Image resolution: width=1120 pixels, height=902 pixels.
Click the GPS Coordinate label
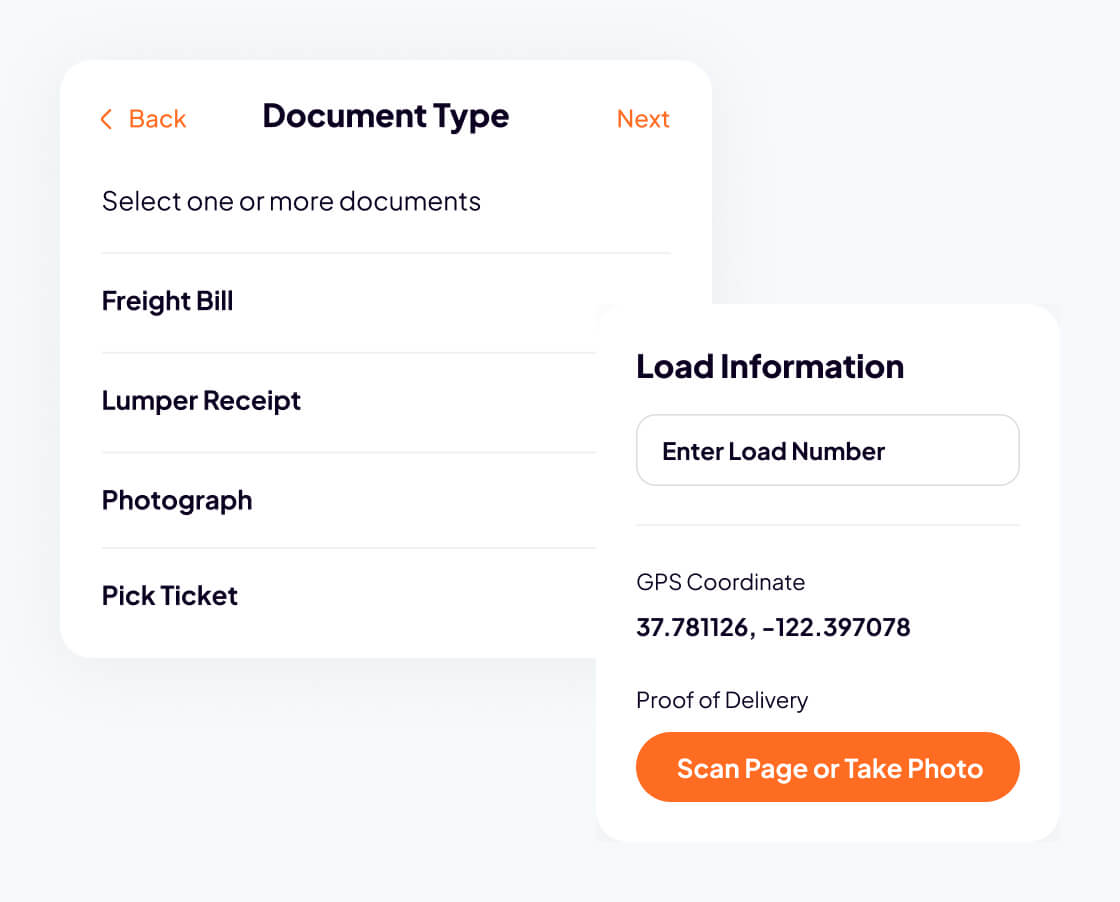click(720, 582)
